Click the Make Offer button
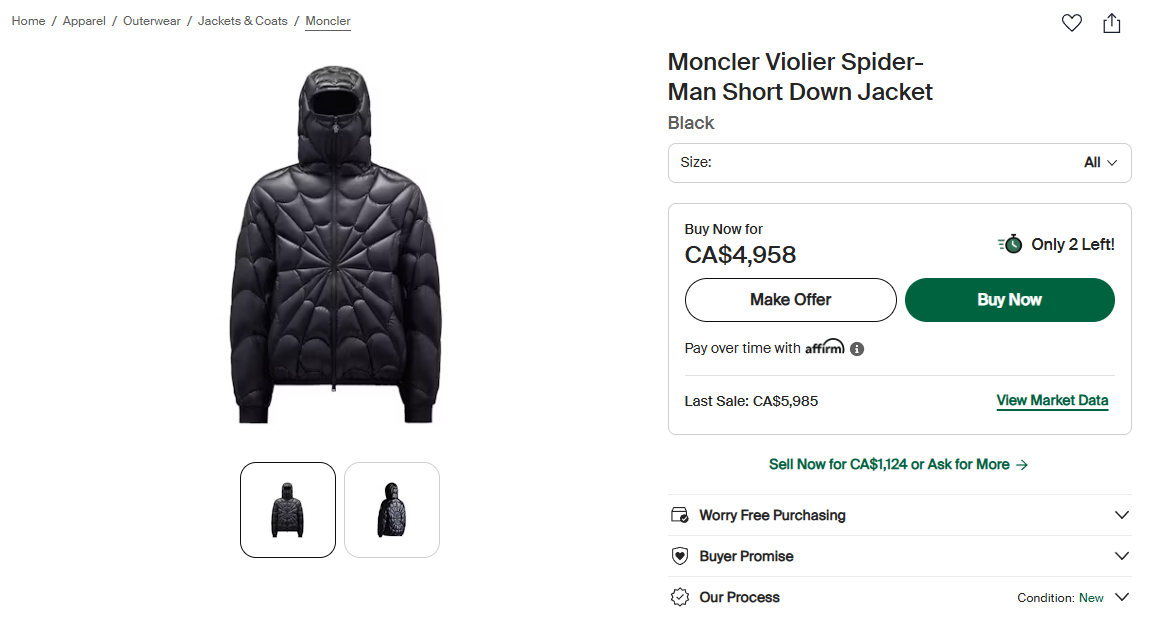The height and width of the screenshot is (637, 1153). click(x=790, y=299)
